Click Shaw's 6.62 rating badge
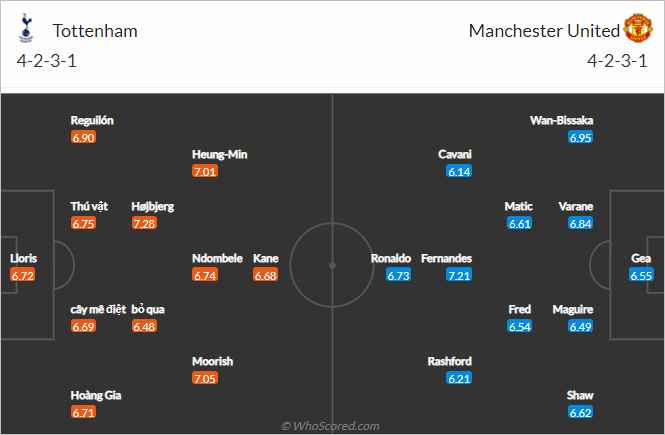 point(580,413)
